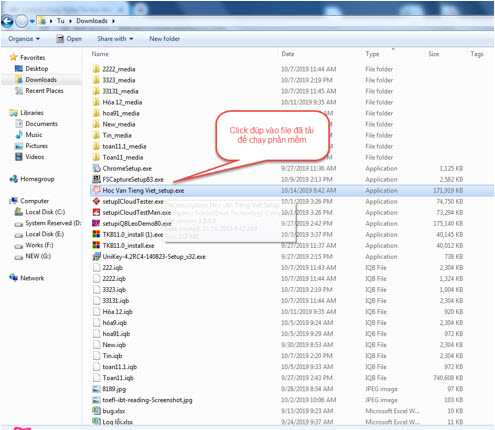495x430 pixels.
Task: Open the Share with dropdown
Action: pos(115,39)
